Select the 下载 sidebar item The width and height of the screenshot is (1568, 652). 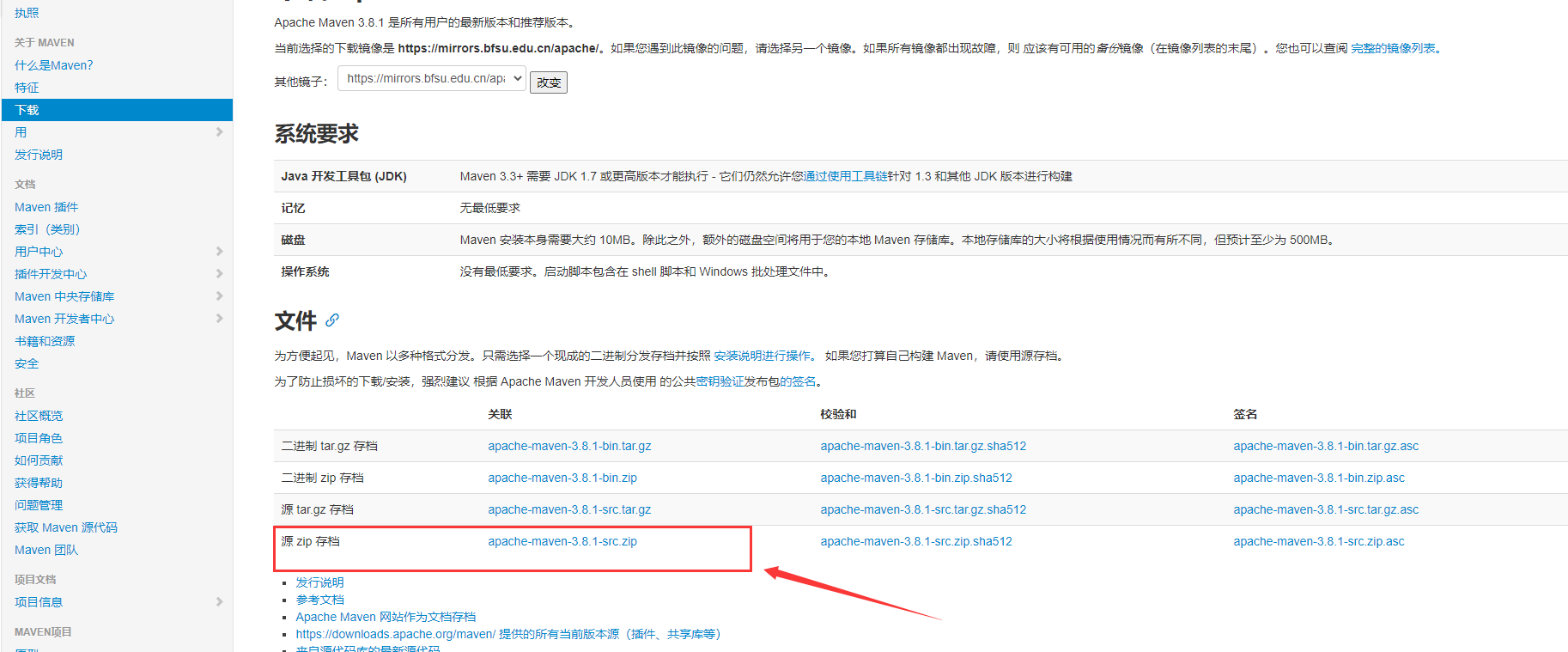[117, 110]
